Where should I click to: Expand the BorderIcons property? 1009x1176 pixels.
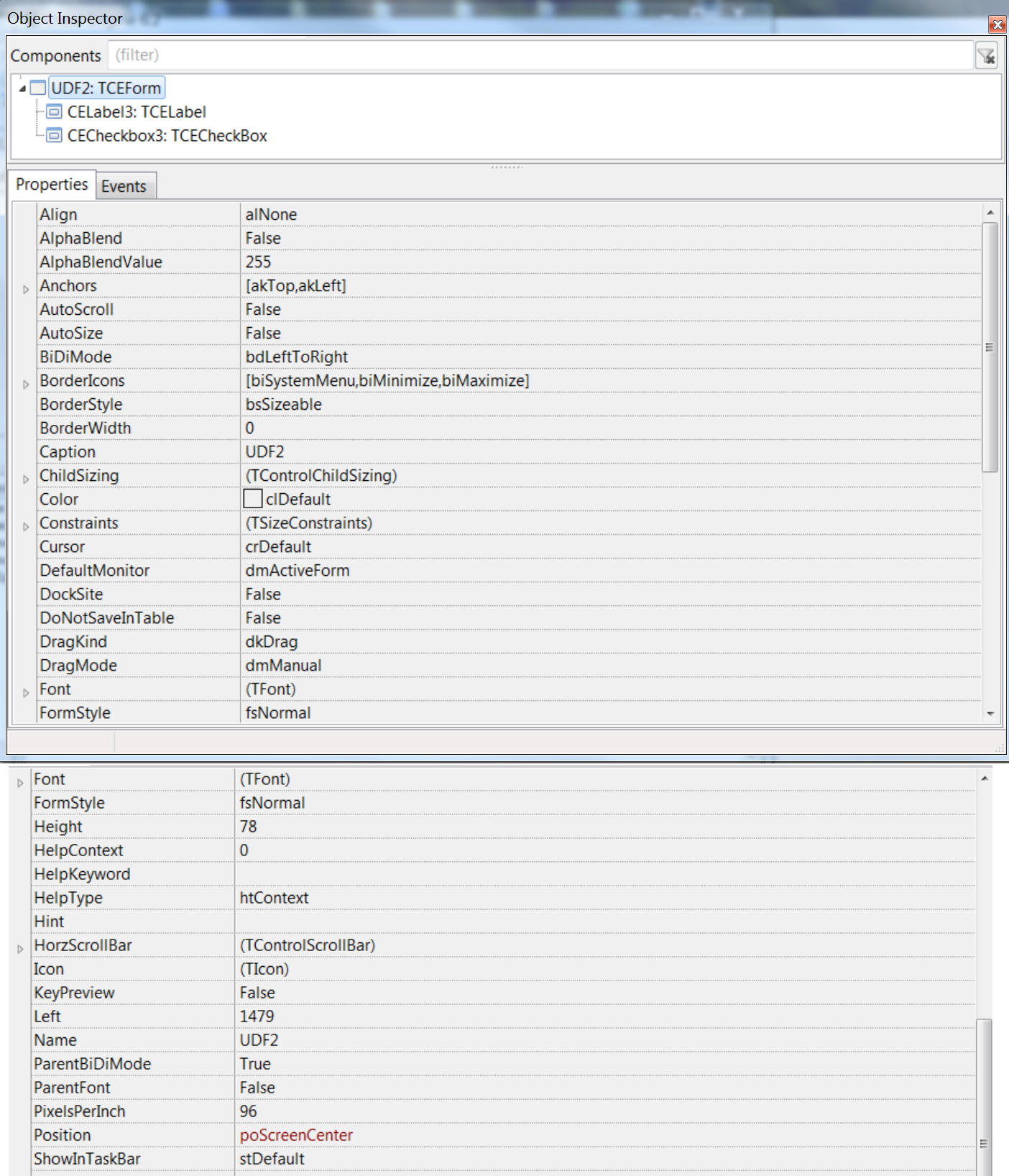26,384
